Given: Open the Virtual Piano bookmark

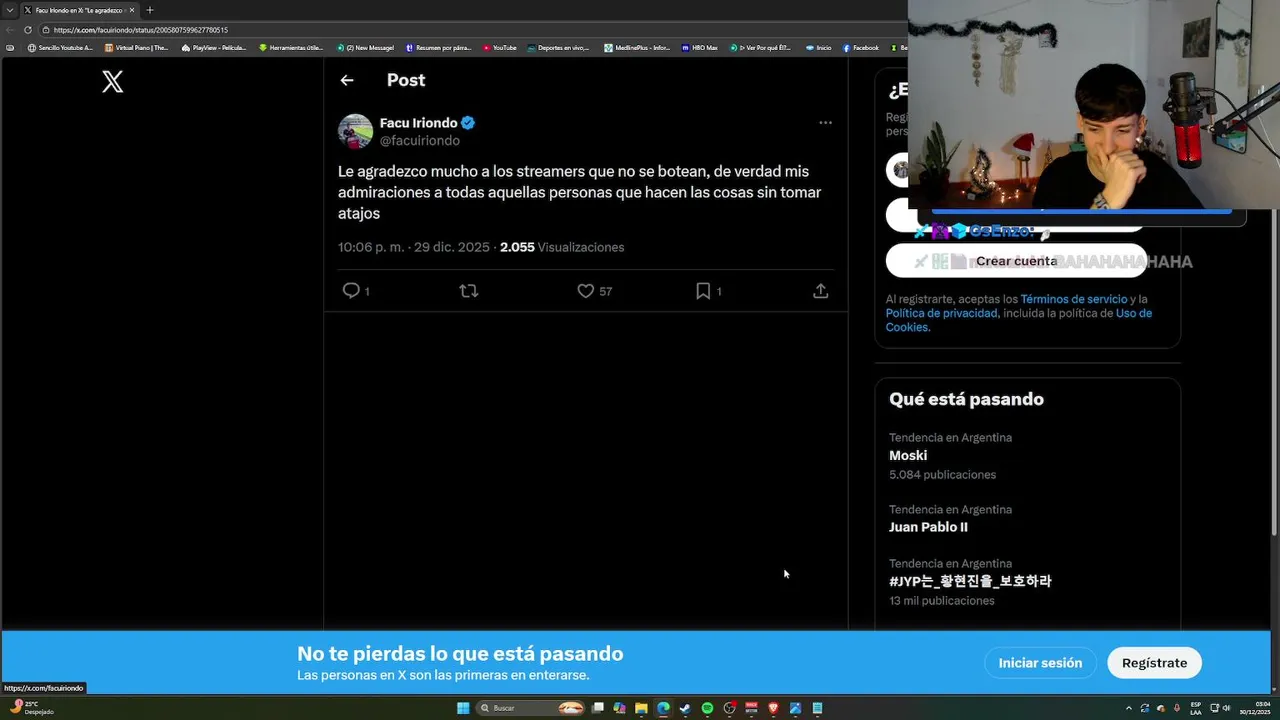Looking at the screenshot, I should [137, 48].
